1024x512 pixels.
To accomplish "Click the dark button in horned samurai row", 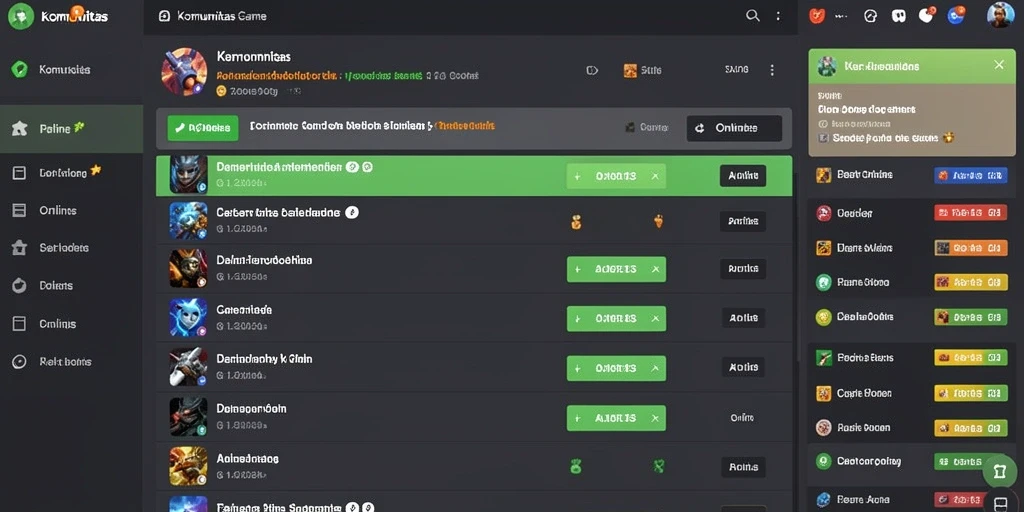I will [743, 268].
